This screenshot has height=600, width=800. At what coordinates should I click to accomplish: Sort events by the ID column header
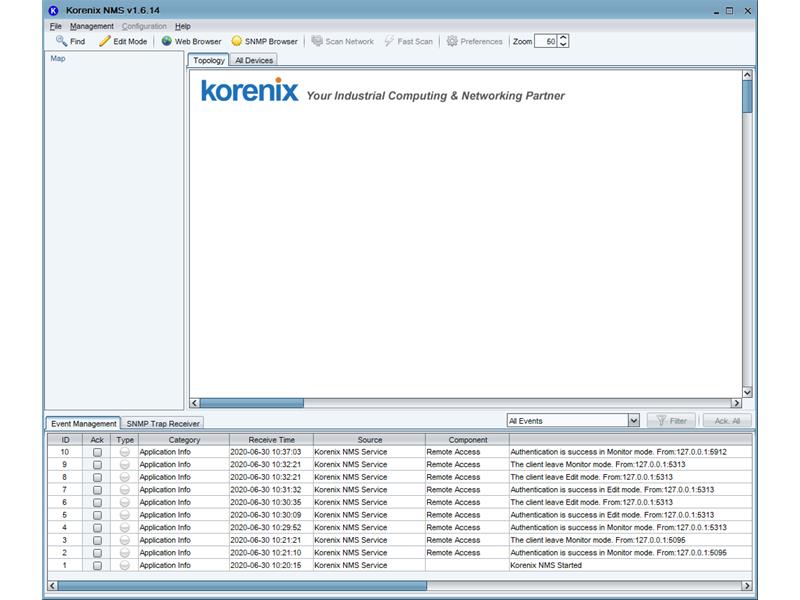coord(65,439)
